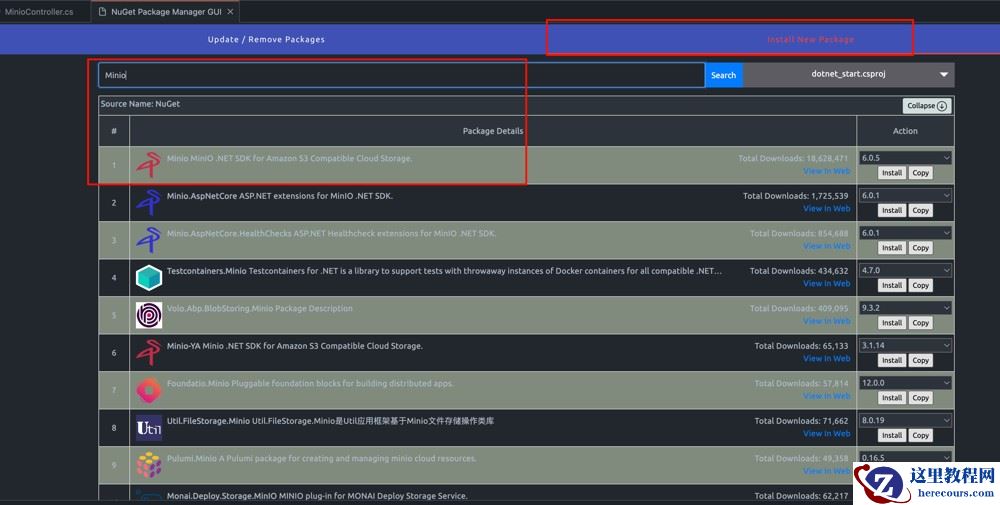Install the Minio.AspNetCore package
Image resolution: width=1000 pixels, height=505 pixels.
[x=892, y=210]
